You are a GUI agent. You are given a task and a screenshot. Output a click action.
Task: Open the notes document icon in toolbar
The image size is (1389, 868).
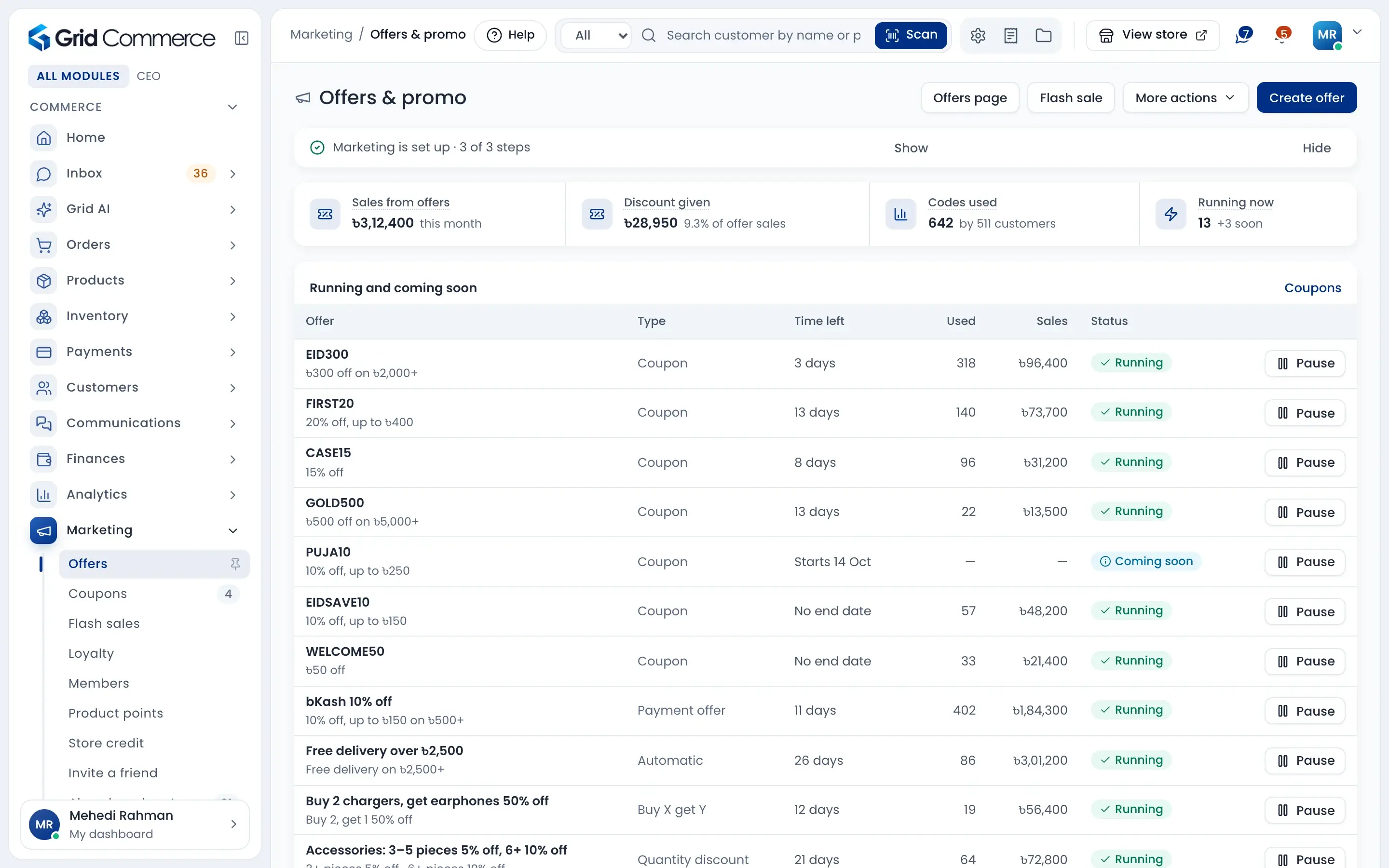(x=1010, y=36)
